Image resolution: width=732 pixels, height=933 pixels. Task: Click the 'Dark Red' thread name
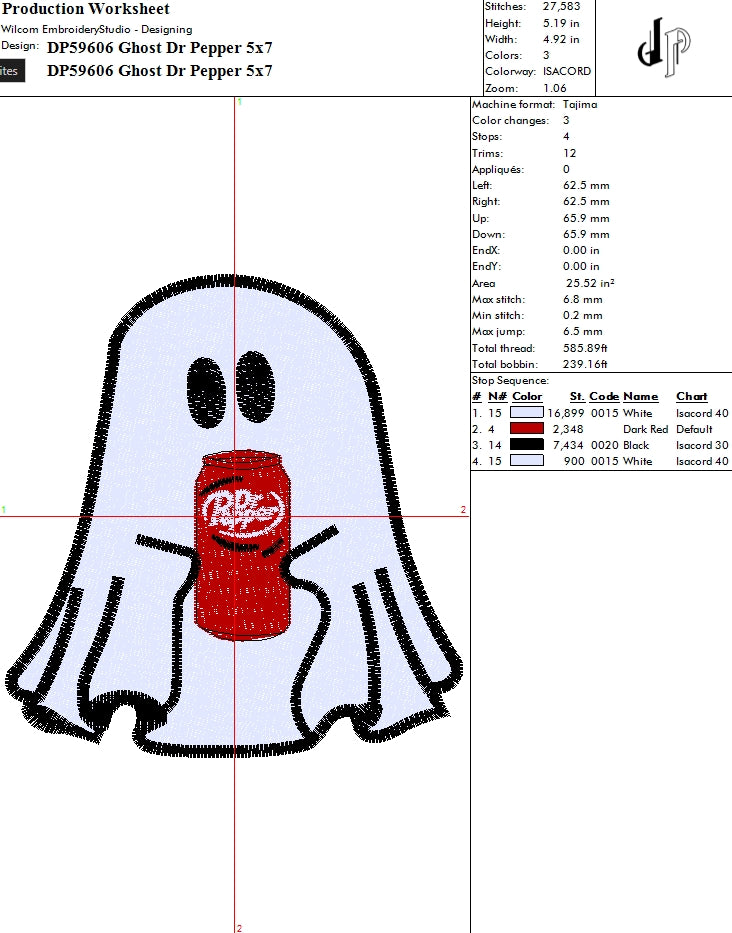646,429
